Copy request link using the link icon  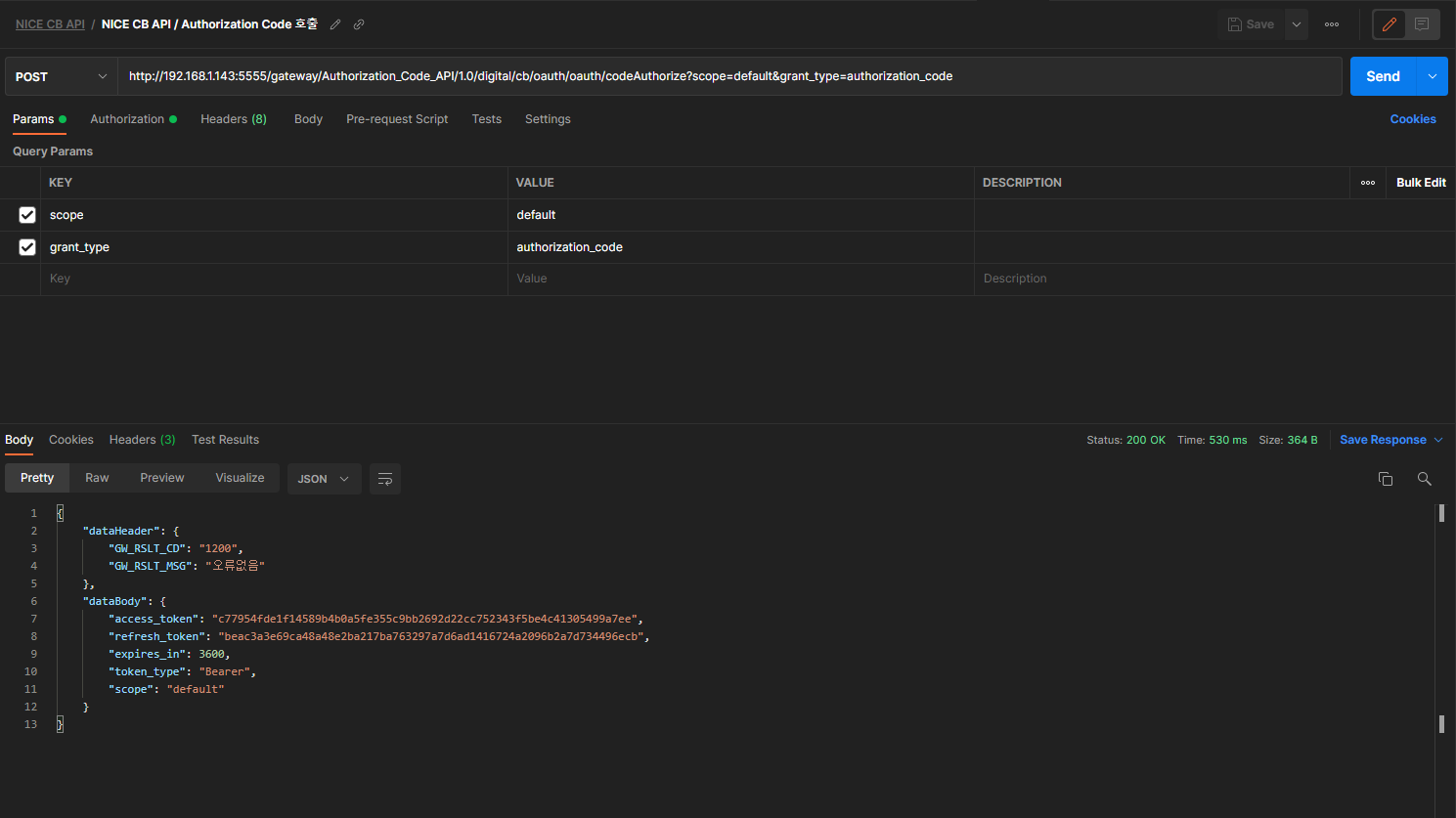(359, 24)
